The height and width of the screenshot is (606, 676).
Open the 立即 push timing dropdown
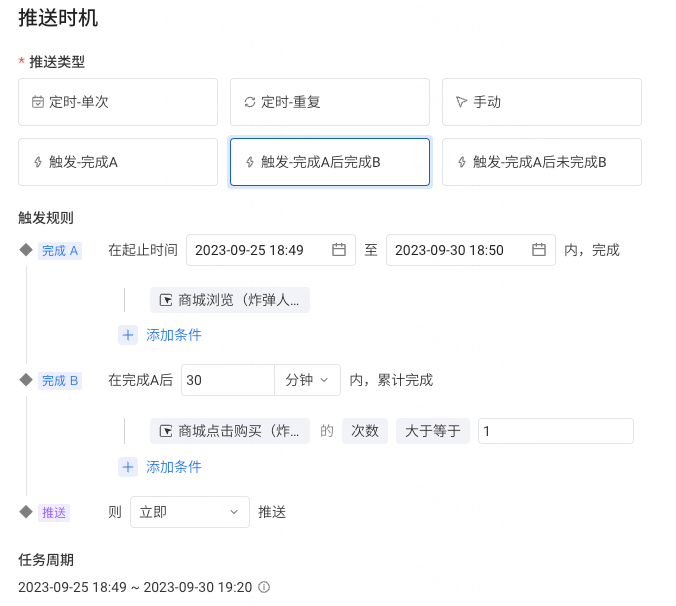[x=190, y=512]
